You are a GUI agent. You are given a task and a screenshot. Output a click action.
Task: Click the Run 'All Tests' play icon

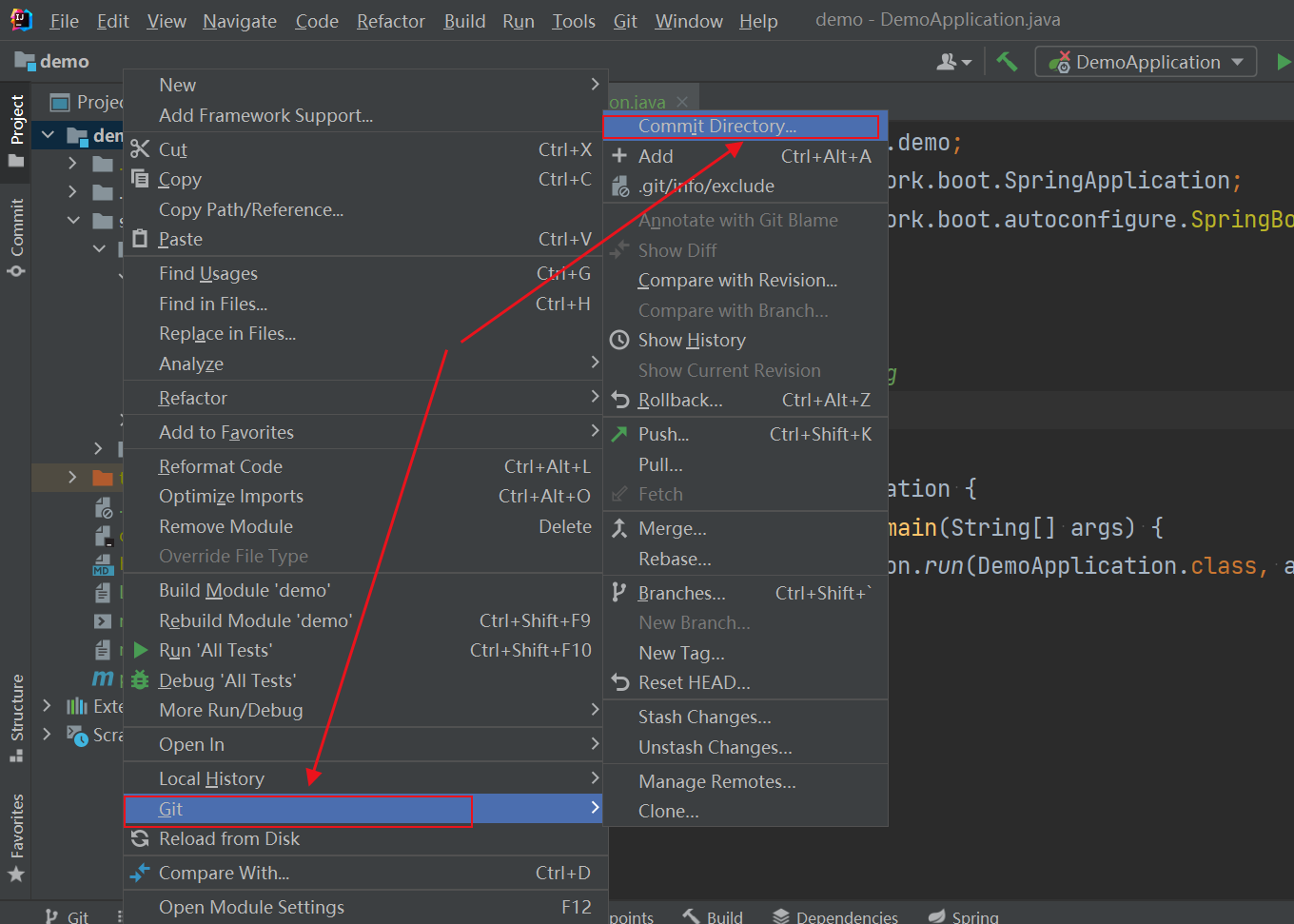(x=140, y=650)
